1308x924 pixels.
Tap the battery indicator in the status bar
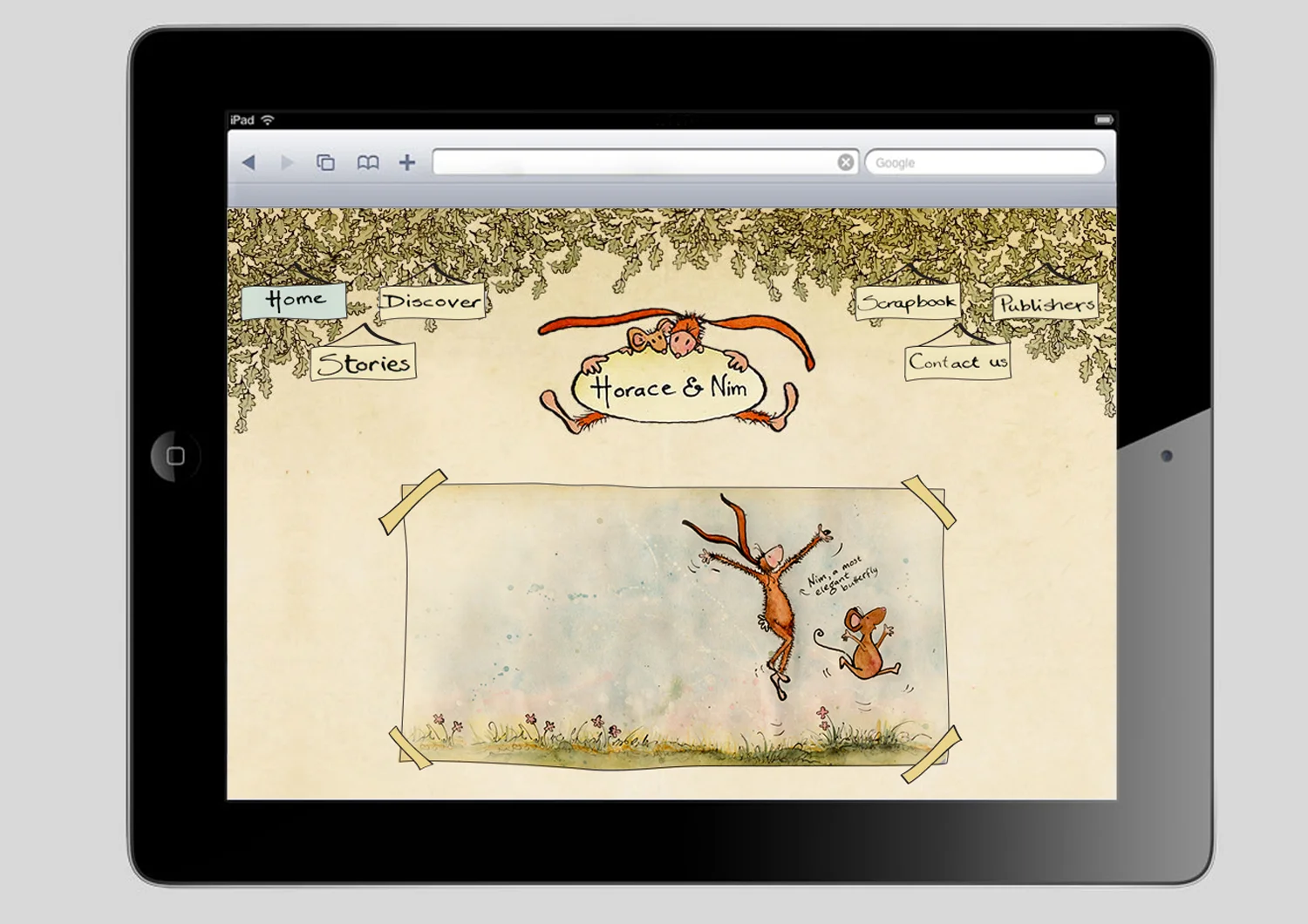click(1104, 119)
